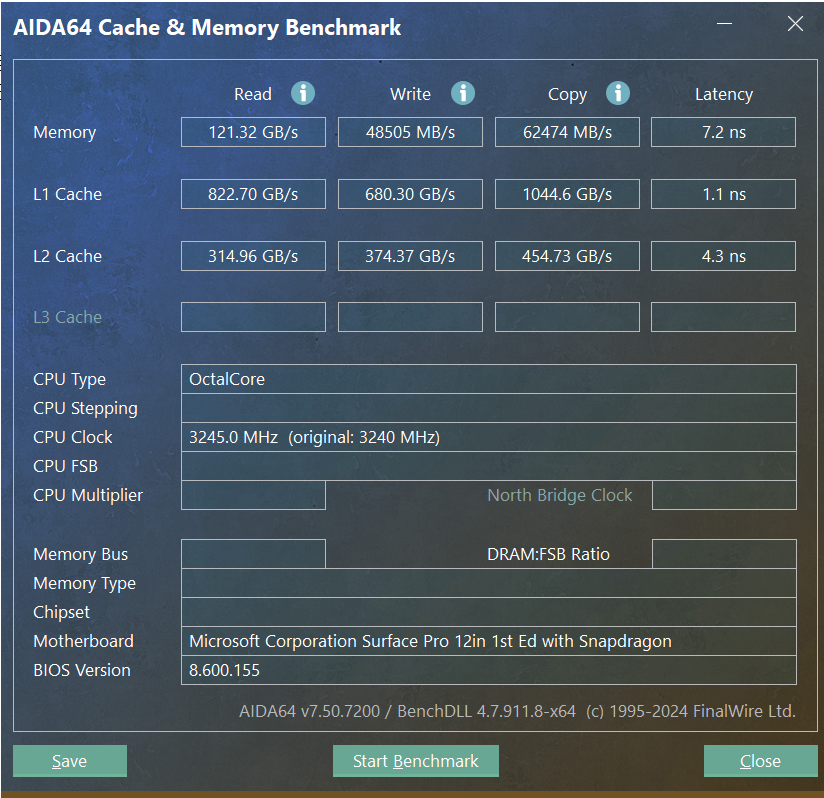
Task: Click the AIDA64 Cache & Memory Benchmark title
Action: click(x=207, y=27)
